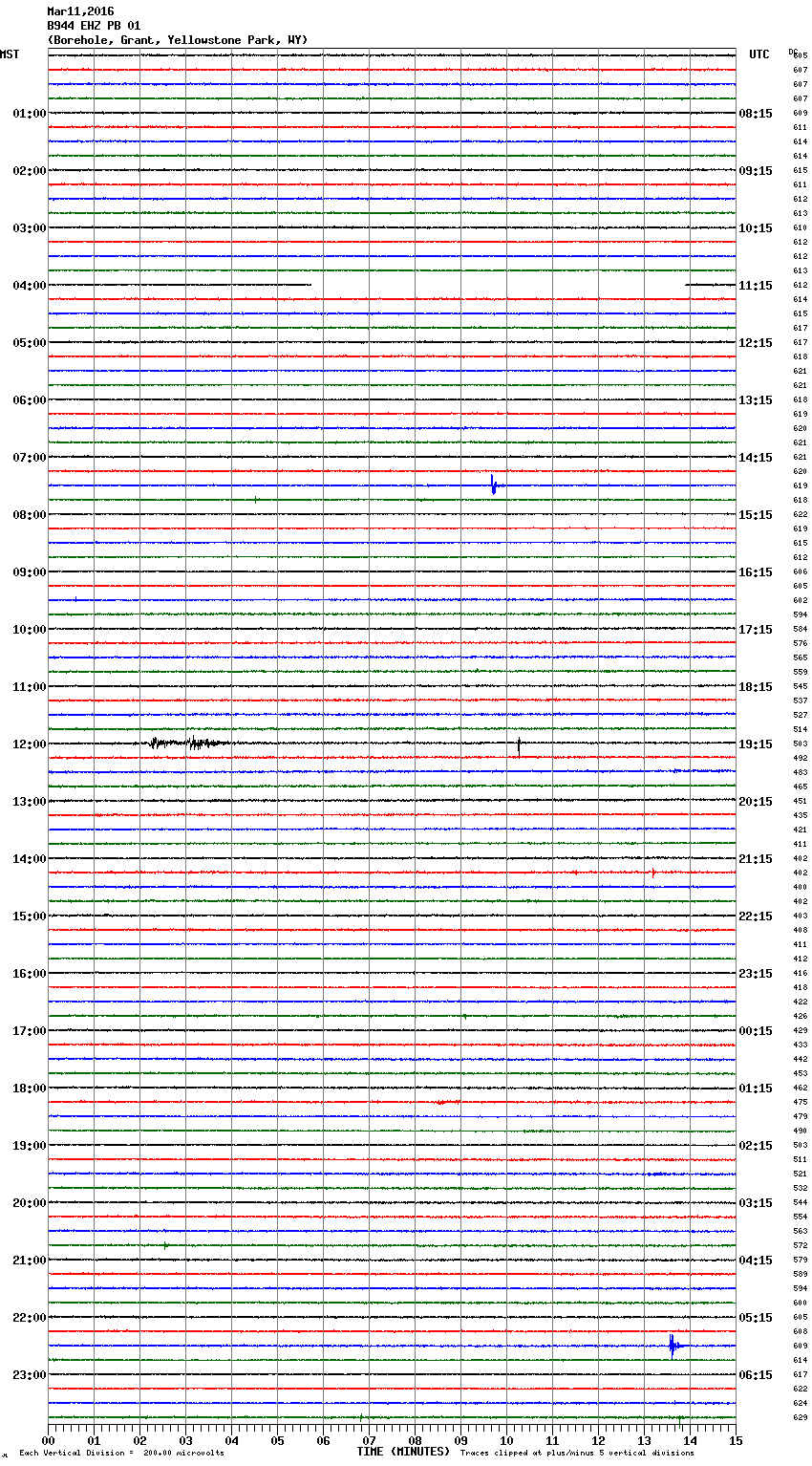Image resolution: width=812 pixels, height=1466 pixels.
Task: Click the 05:15 UTC time label
Action: (756, 1318)
